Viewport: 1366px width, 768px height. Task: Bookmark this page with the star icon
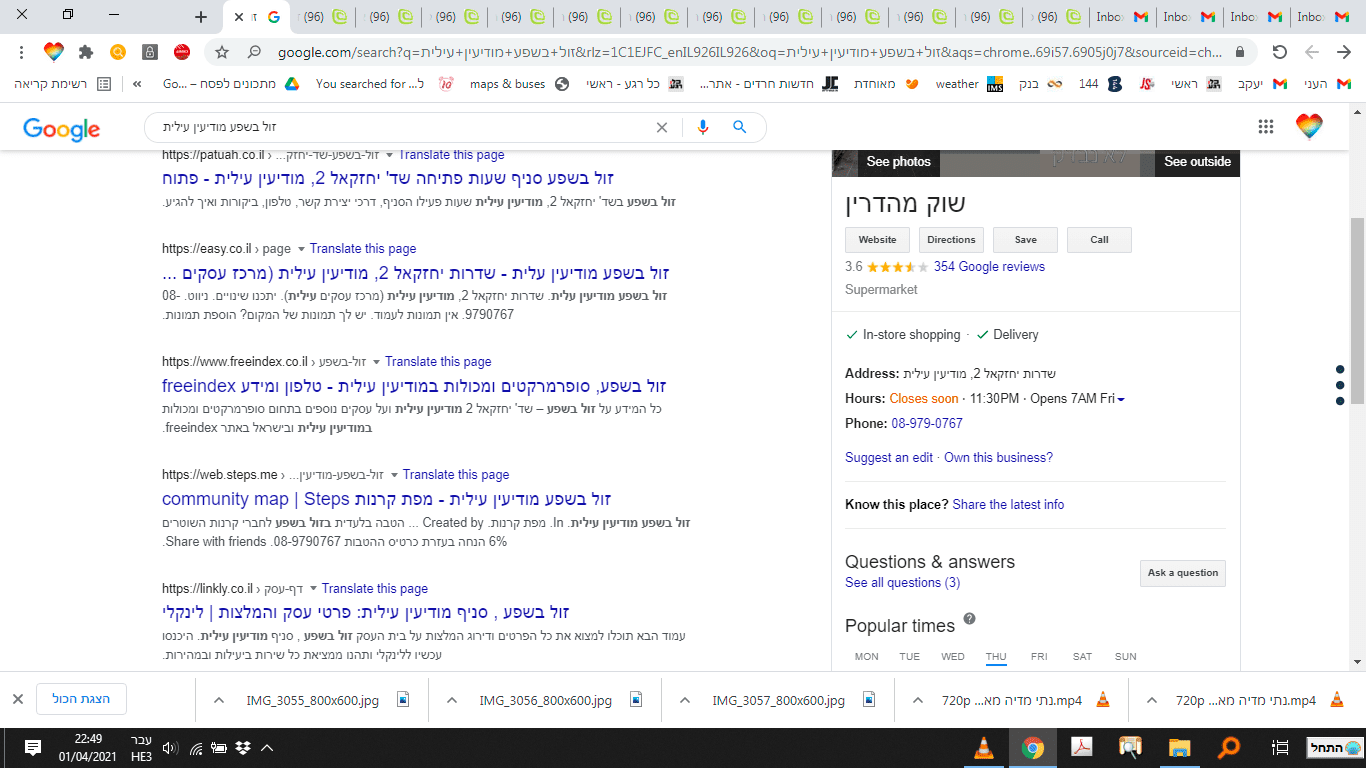point(222,52)
